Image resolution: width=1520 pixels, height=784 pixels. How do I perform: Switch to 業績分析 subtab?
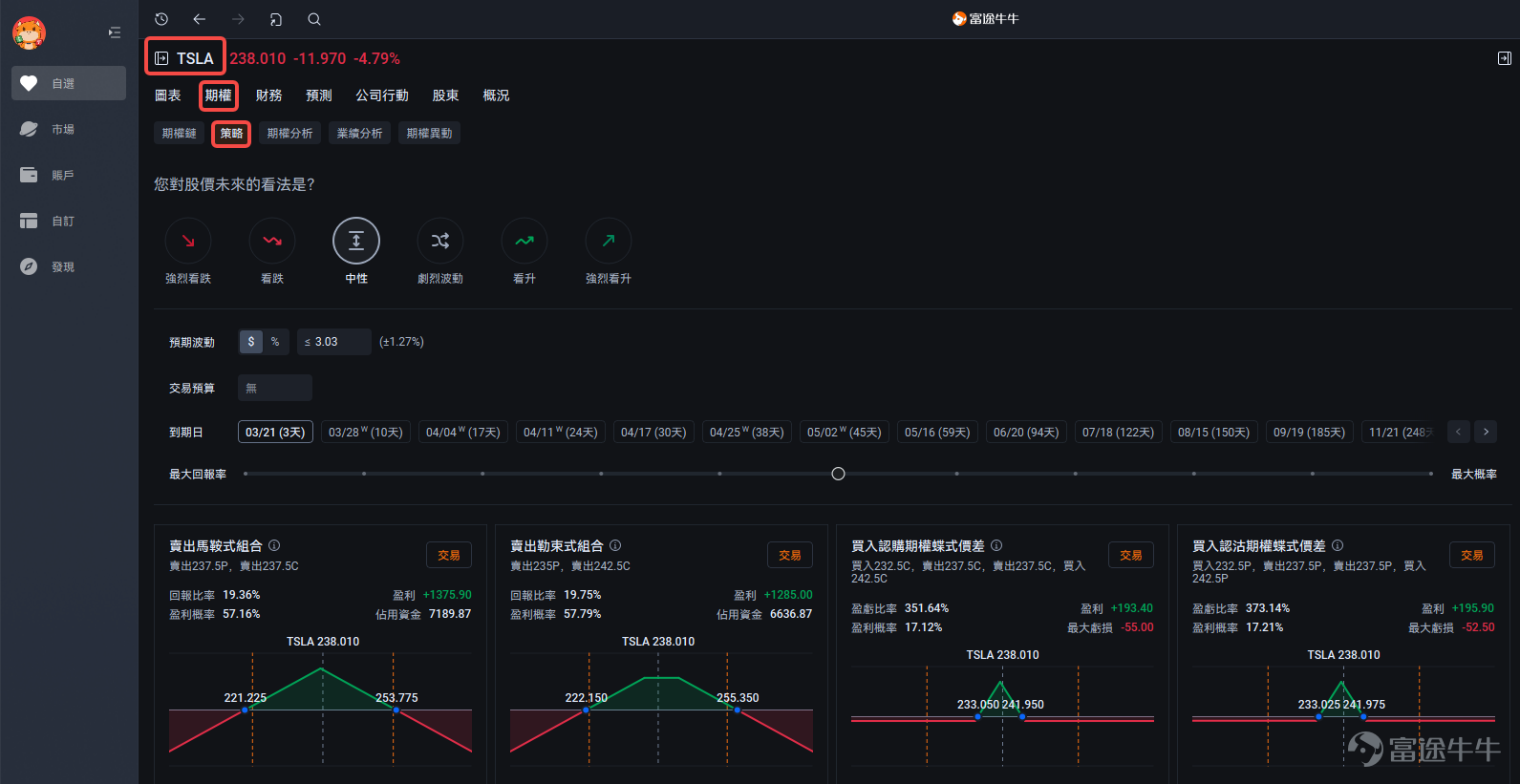(x=359, y=134)
